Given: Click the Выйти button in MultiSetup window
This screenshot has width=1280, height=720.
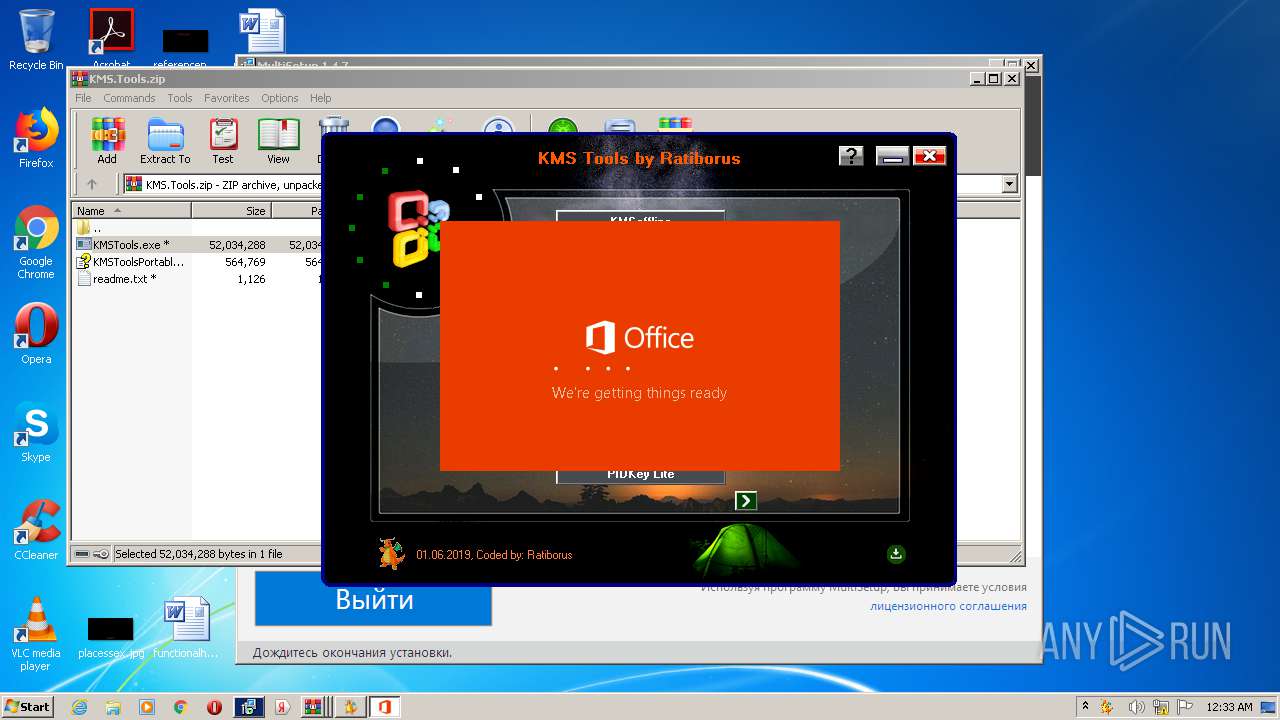Looking at the screenshot, I should pos(373,599).
